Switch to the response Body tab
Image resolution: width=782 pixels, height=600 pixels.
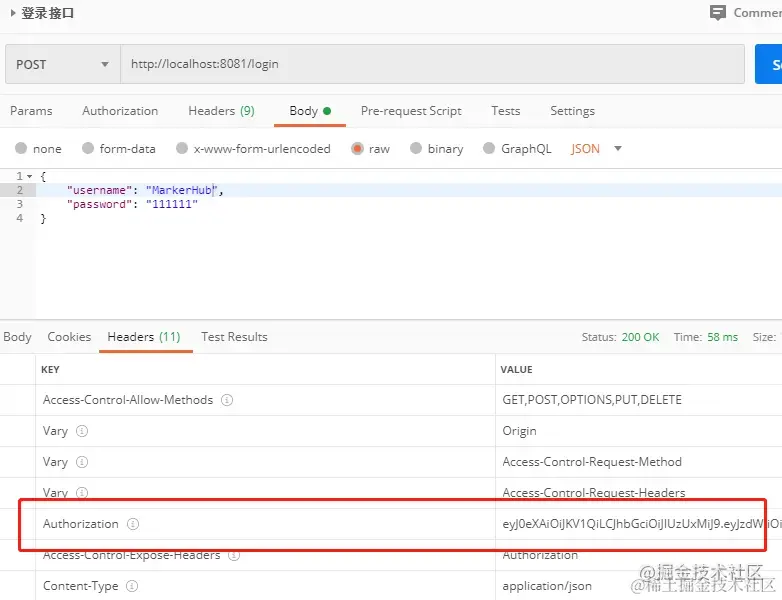pos(17,337)
